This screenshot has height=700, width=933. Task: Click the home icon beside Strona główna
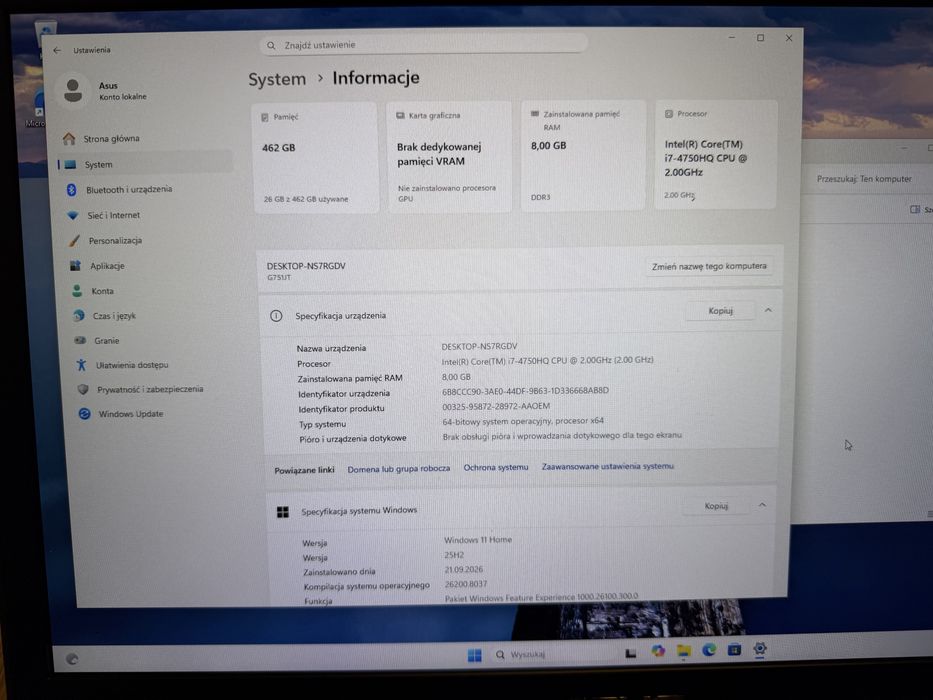pos(69,139)
